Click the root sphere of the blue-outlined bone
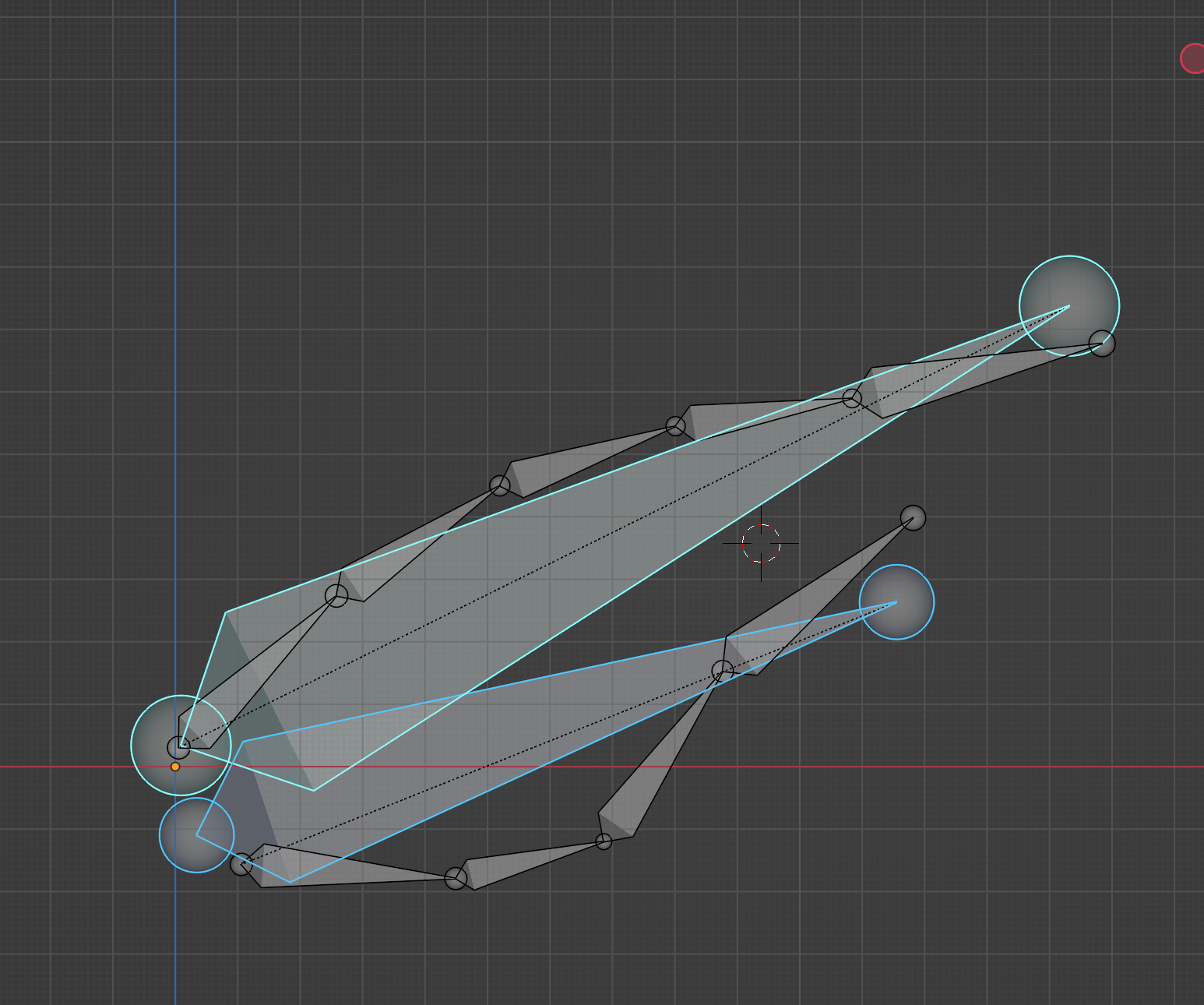The height and width of the screenshot is (1005, 1204). coord(197,835)
